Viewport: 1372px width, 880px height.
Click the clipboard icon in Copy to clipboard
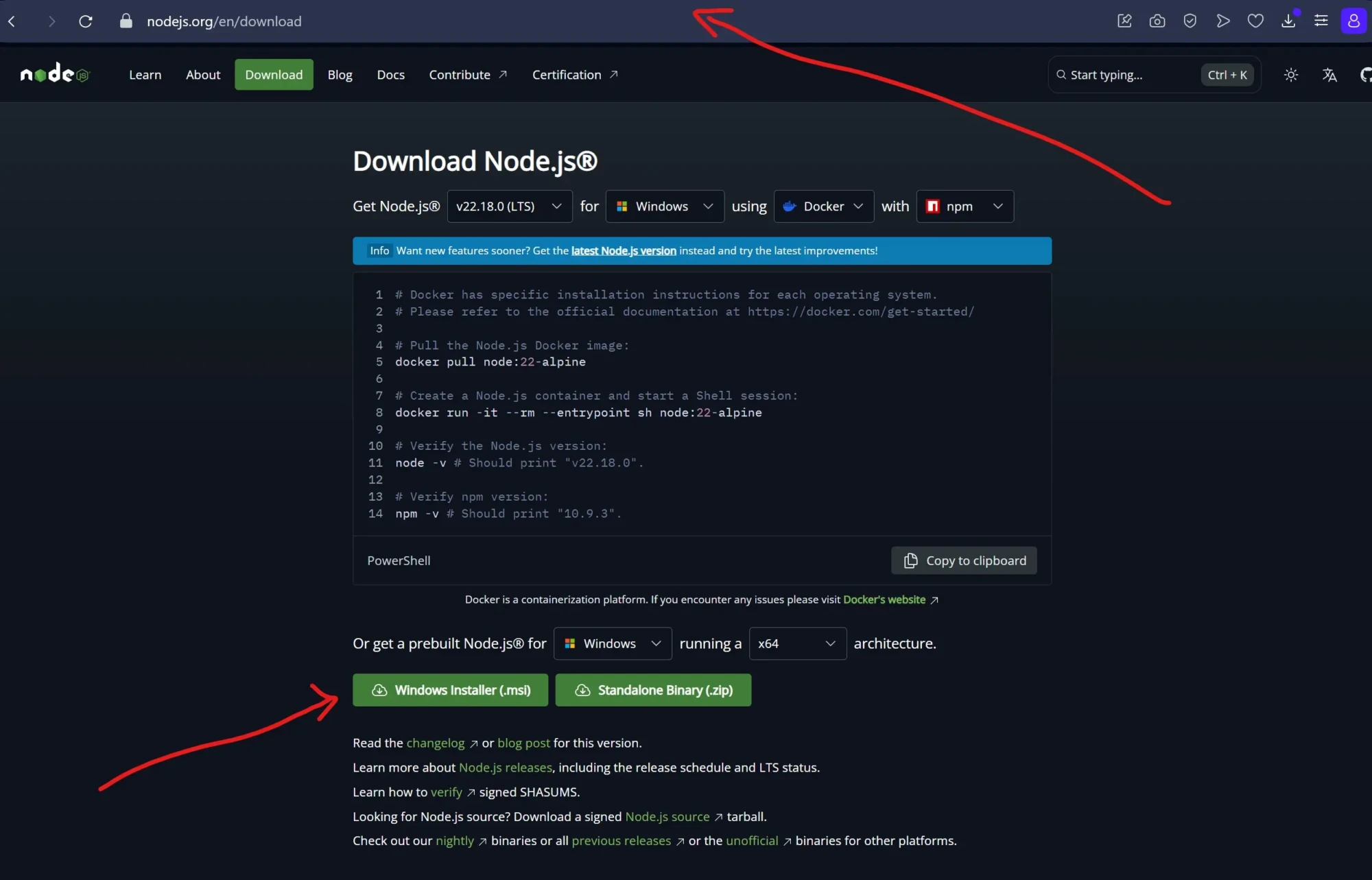(911, 560)
